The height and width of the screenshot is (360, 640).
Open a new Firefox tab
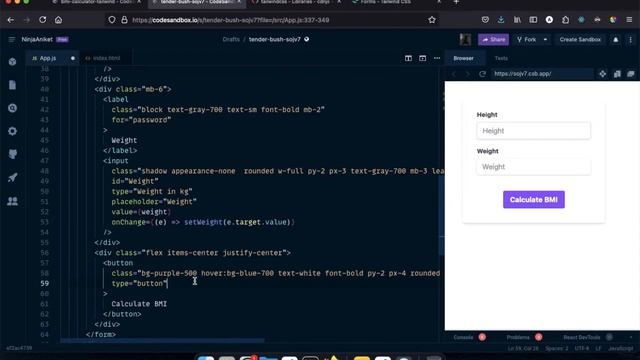(x=456, y=2)
